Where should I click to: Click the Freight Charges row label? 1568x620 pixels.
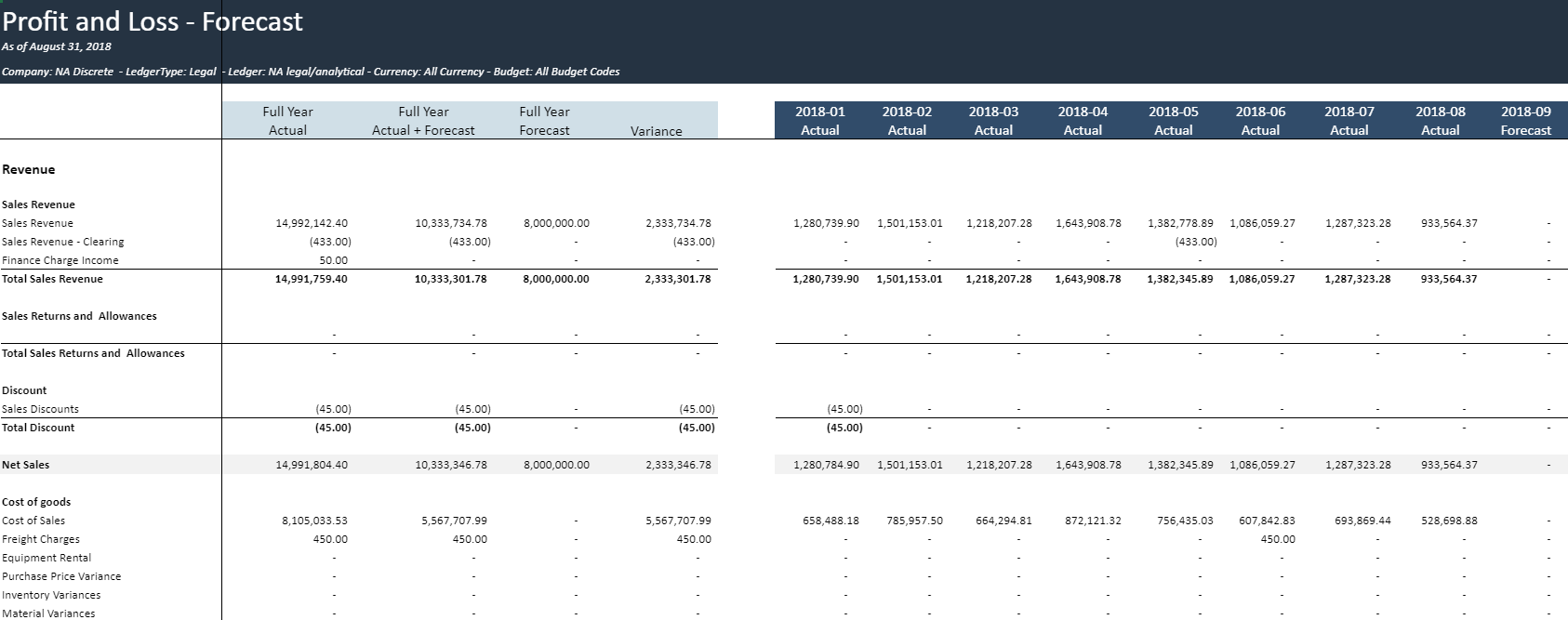pyautogui.click(x=41, y=539)
